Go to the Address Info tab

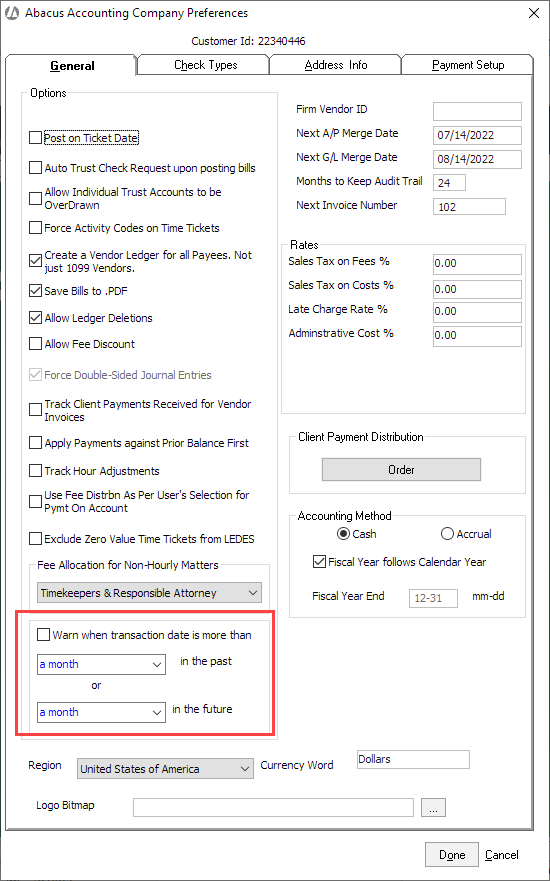pos(336,65)
